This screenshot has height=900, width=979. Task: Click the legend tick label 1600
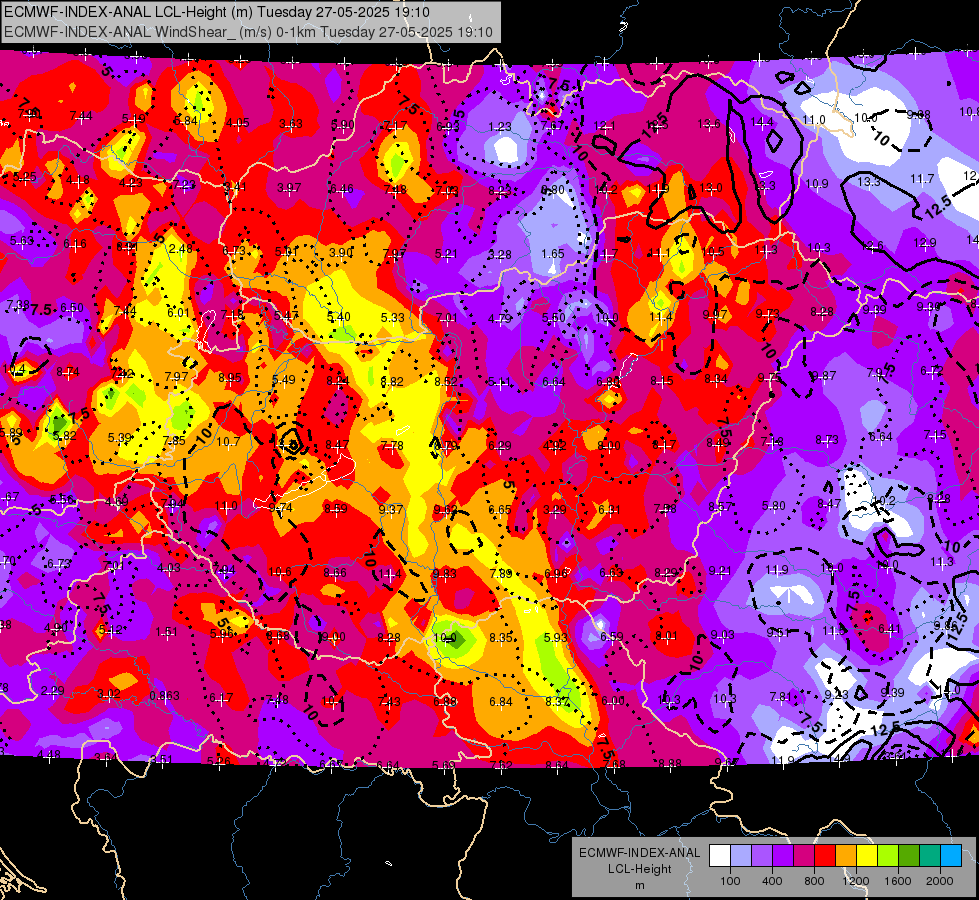(x=898, y=881)
